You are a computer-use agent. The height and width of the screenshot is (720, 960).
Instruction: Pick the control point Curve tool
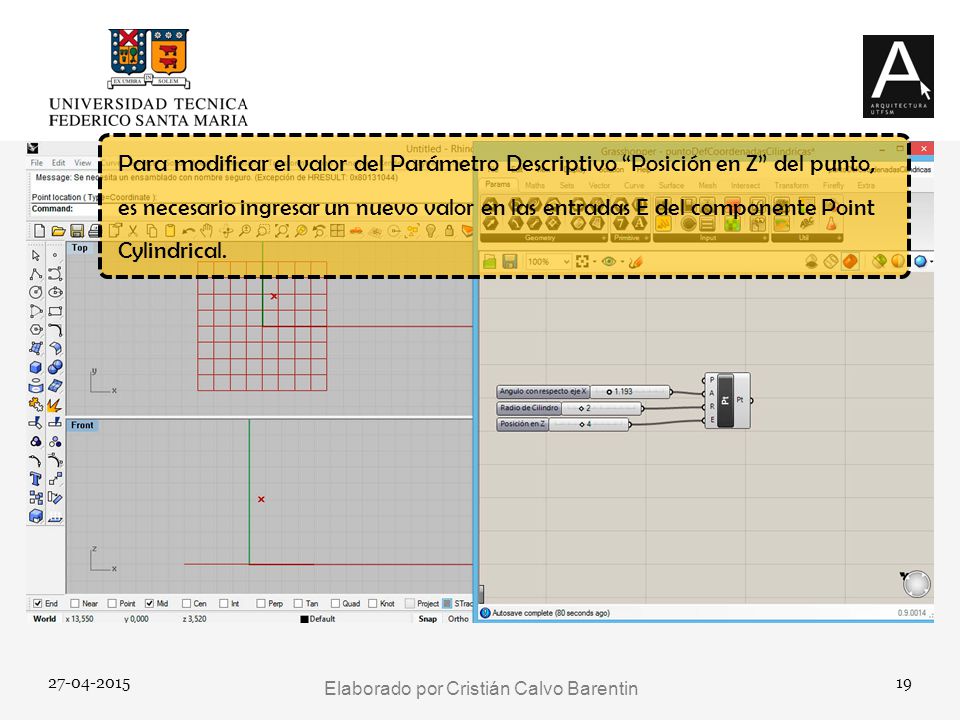coord(55,274)
